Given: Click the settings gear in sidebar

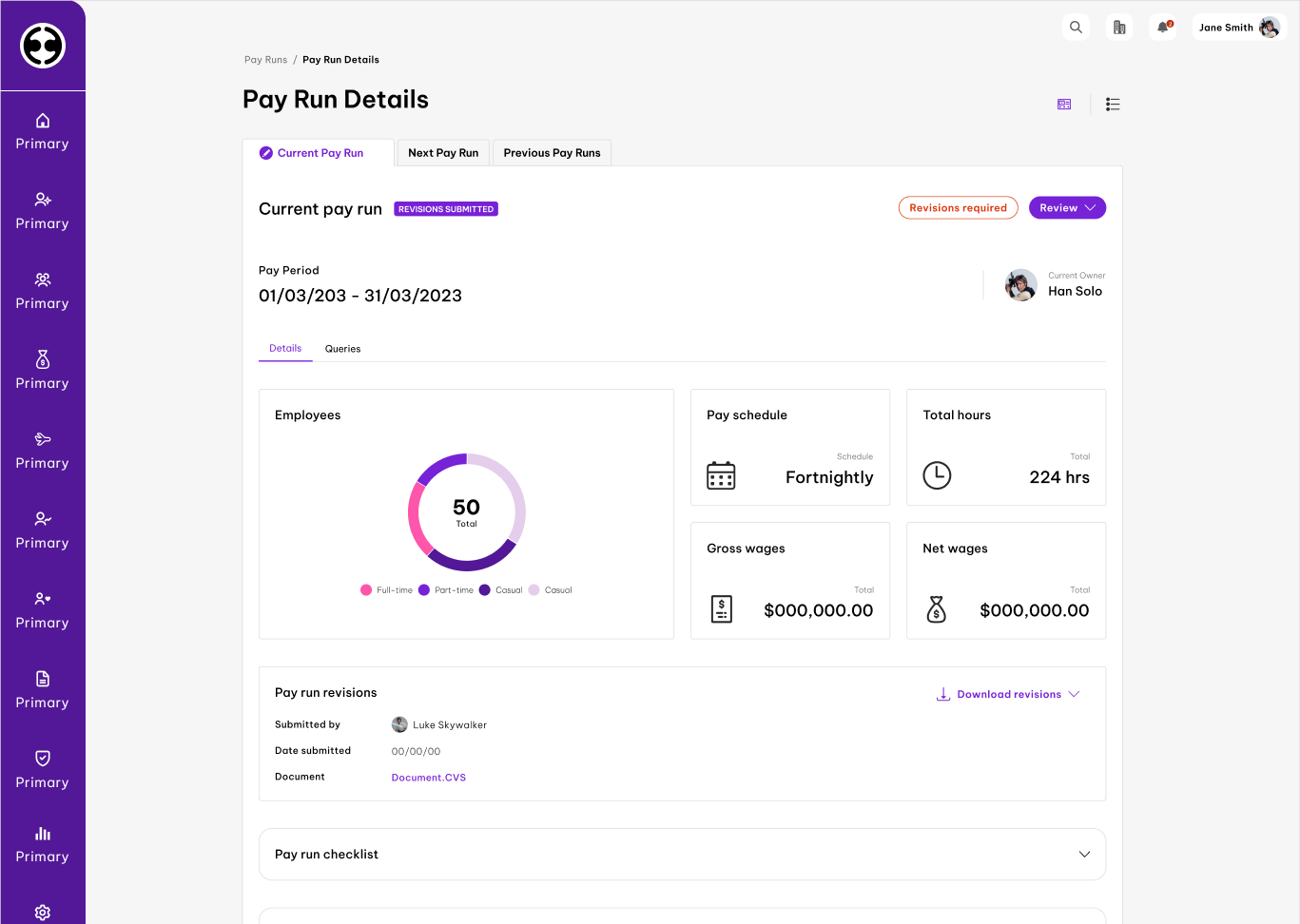Looking at the screenshot, I should coord(43,912).
